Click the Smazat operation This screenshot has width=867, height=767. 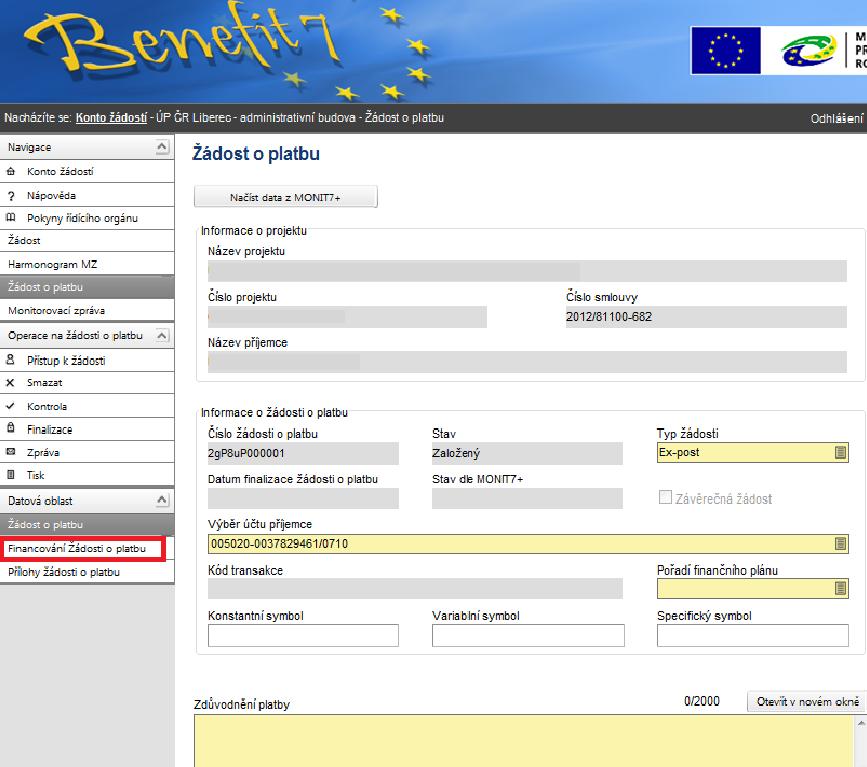click(x=87, y=383)
